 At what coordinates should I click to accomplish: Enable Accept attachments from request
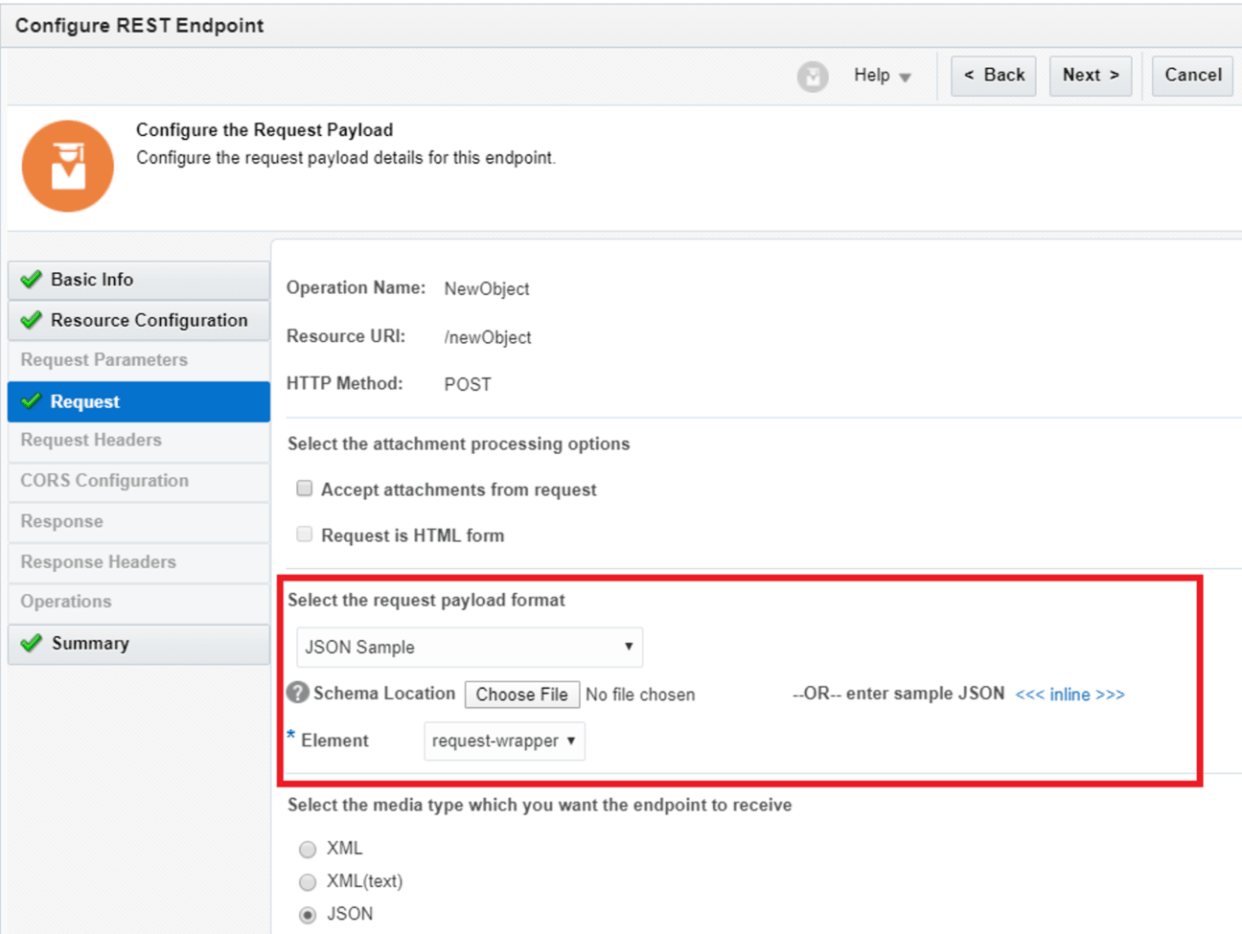point(304,489)
